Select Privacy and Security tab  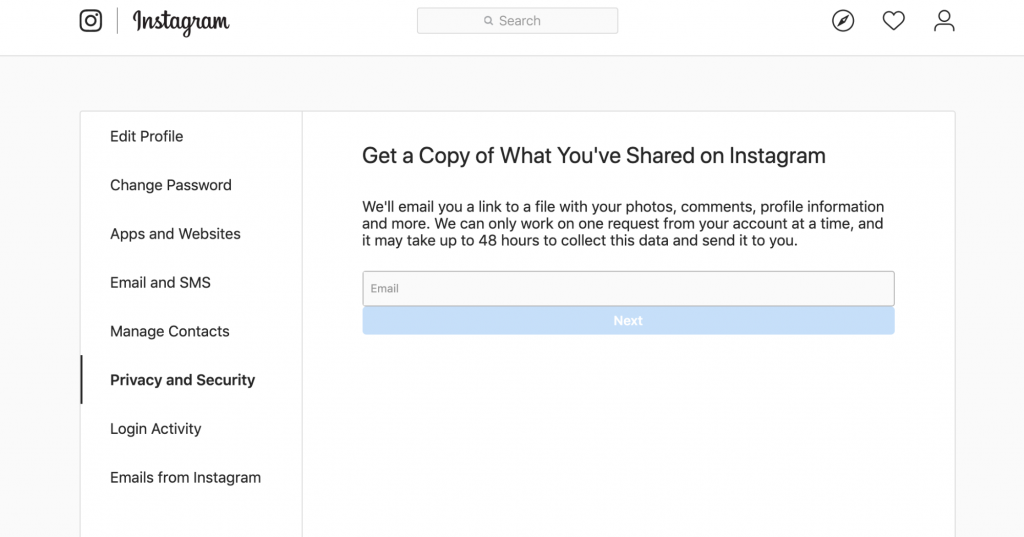(x=182, y=380)
